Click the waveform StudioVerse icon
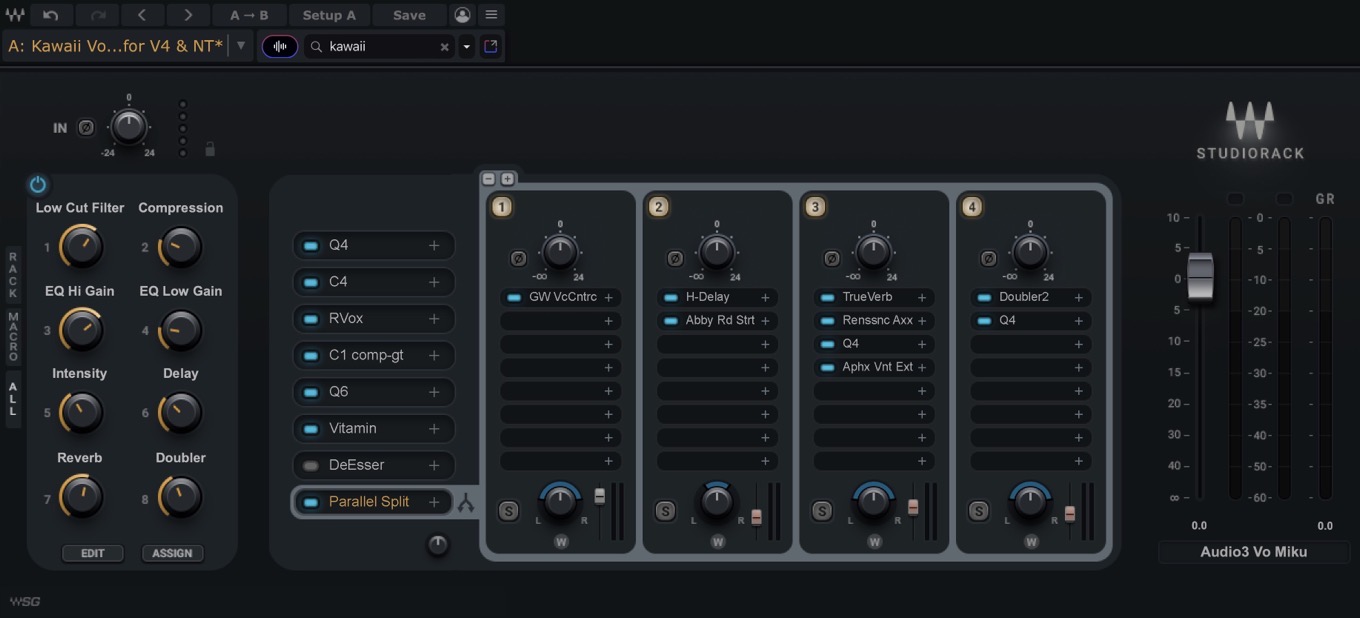This screenshot has height=618, width=1360. coord(280,46)
